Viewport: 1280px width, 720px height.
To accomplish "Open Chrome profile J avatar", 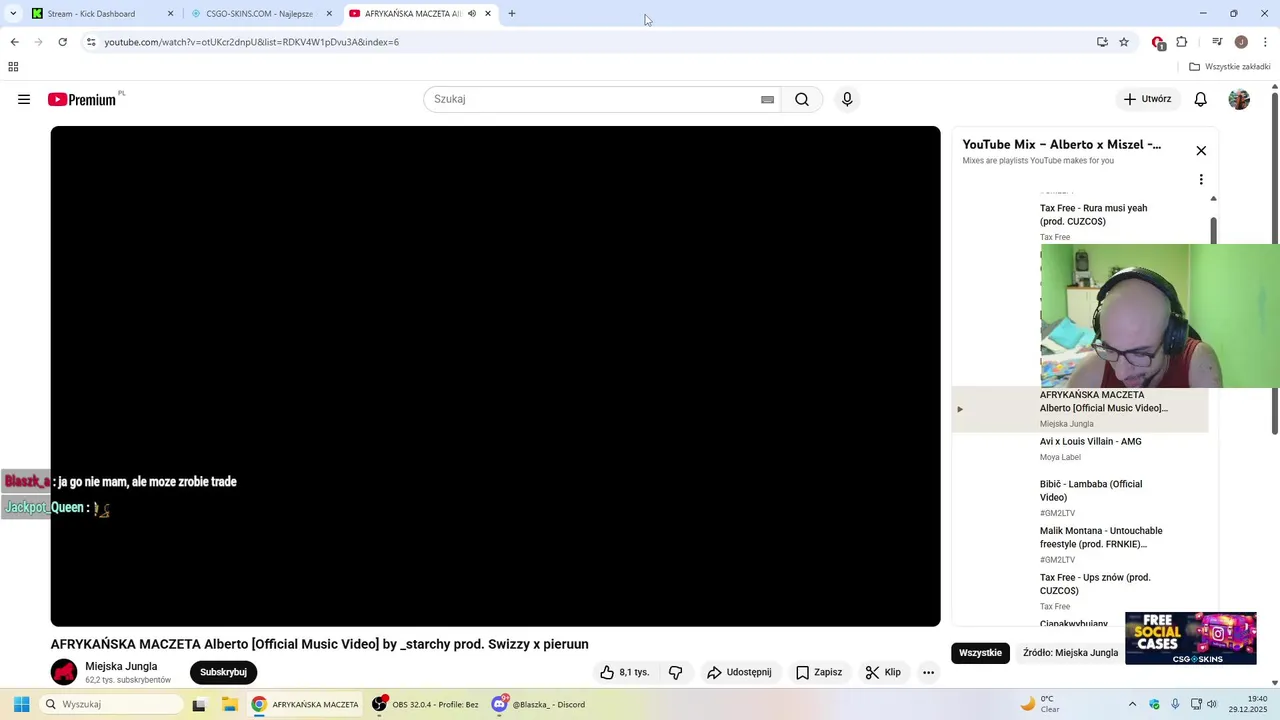I will coord(1241,42).
